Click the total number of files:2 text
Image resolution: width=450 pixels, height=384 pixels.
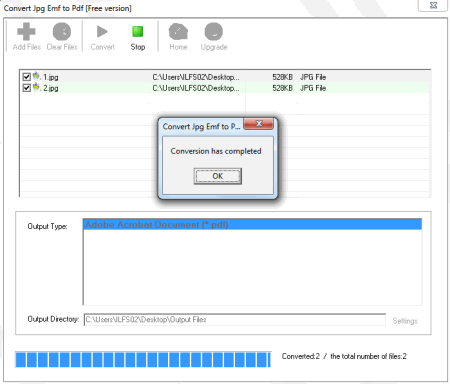(x=368, y=356)
